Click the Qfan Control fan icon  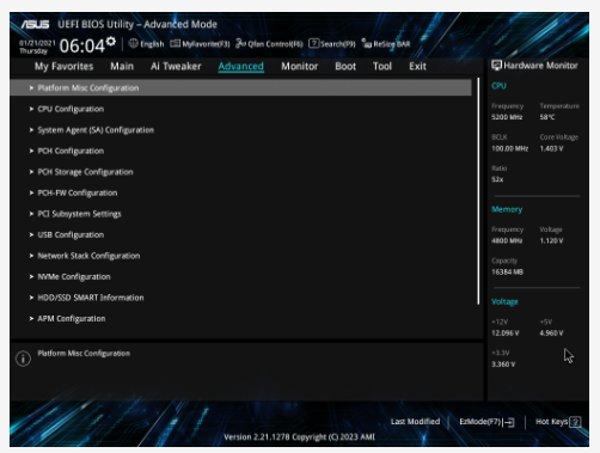[x=240, y=44]
